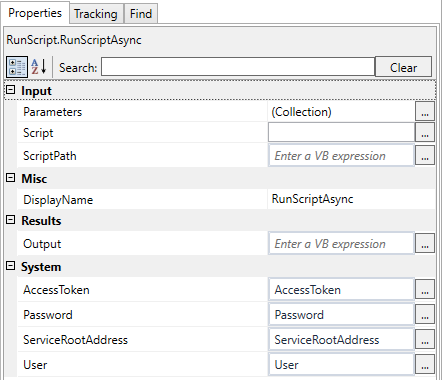Clear the property search

point(403,67)
